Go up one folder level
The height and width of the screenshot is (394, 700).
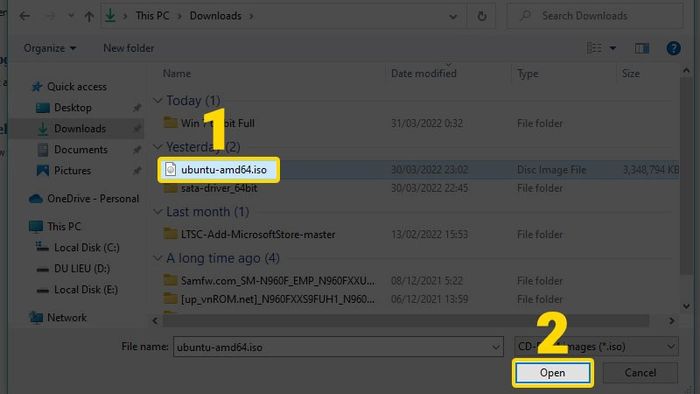click(x=89, y=17)
